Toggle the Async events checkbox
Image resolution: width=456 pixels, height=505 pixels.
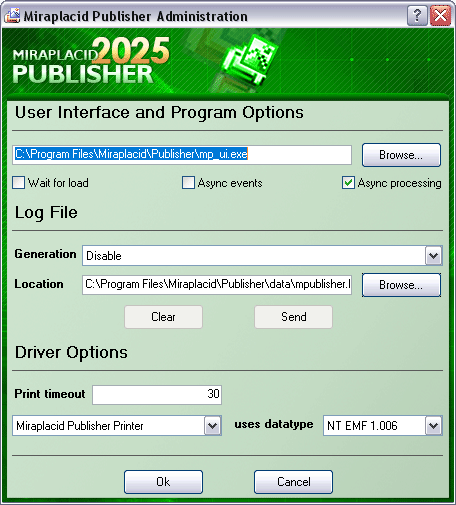point(188,183)
